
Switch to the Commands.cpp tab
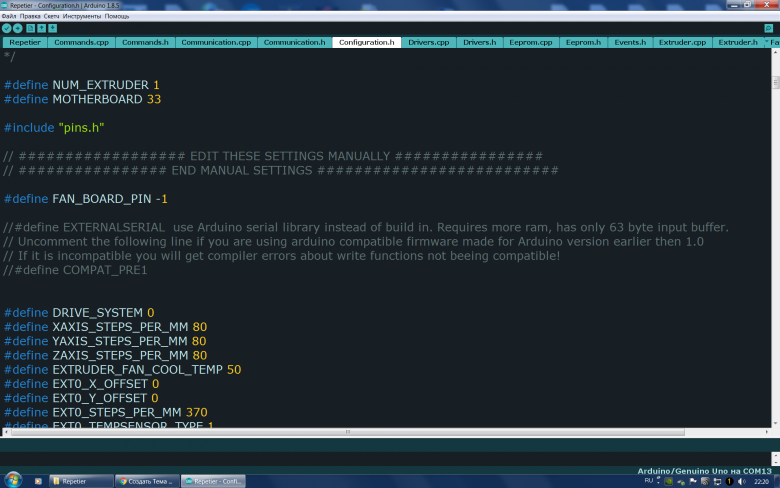point(81,43)
